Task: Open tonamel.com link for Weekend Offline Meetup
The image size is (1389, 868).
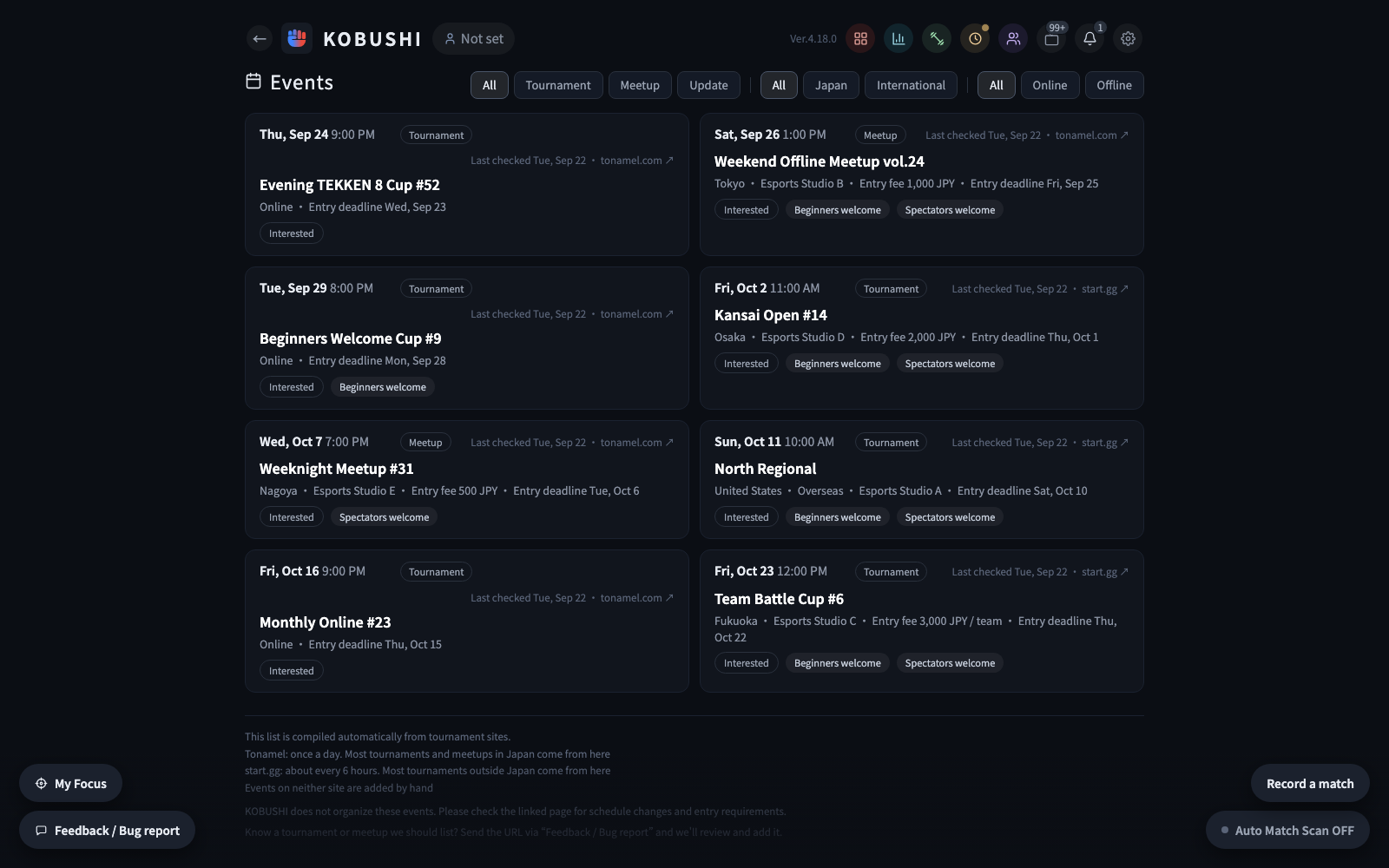Action: pos(1091,135)
